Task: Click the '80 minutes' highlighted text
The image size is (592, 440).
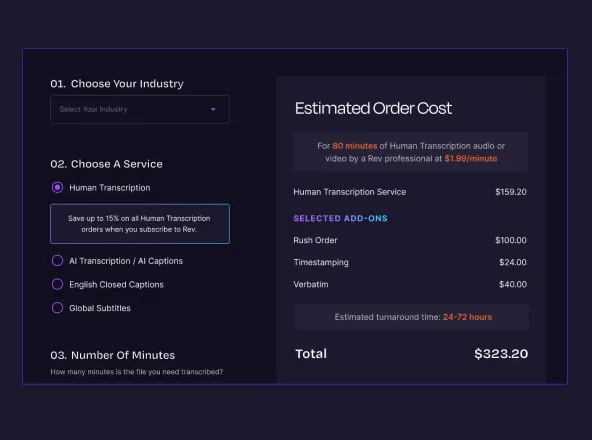Action: point(355,146)
